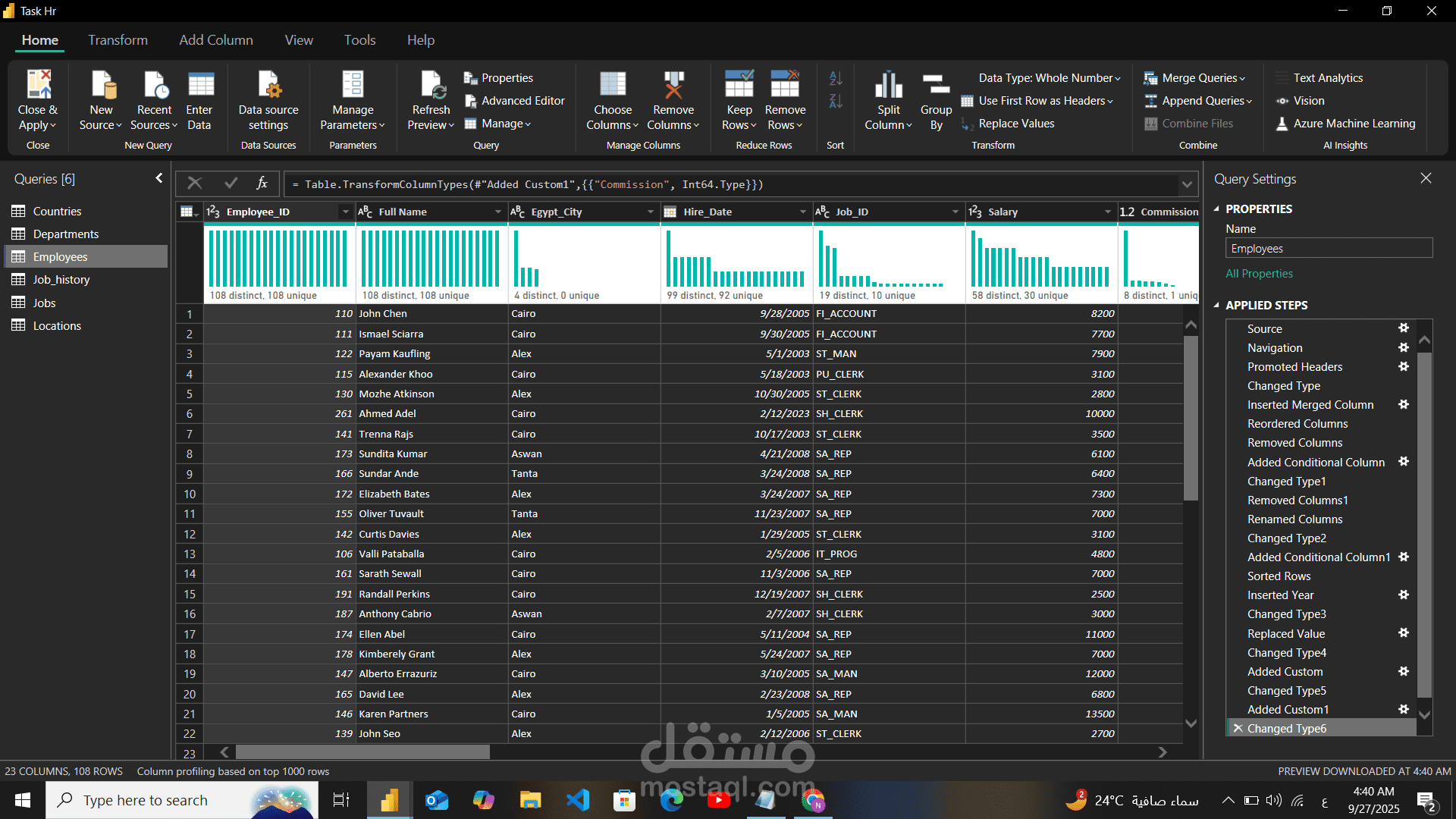This screenshot has height=819, width=1456.
Task: Open the Transform ribbon tab
Action: click(x=118, y=40)
